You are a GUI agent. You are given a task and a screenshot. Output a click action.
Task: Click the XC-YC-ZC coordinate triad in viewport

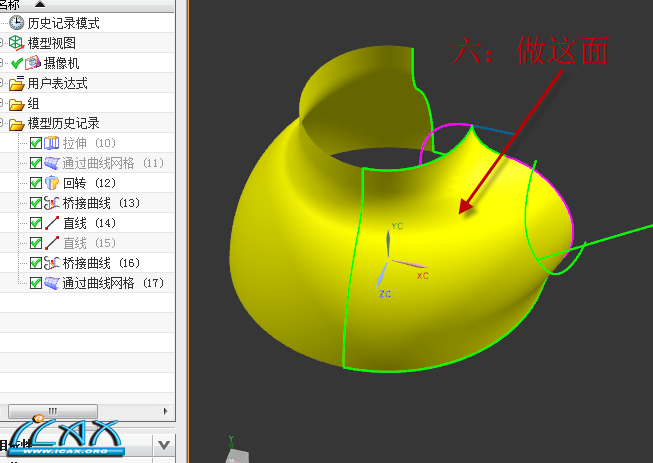click(401, 261)
